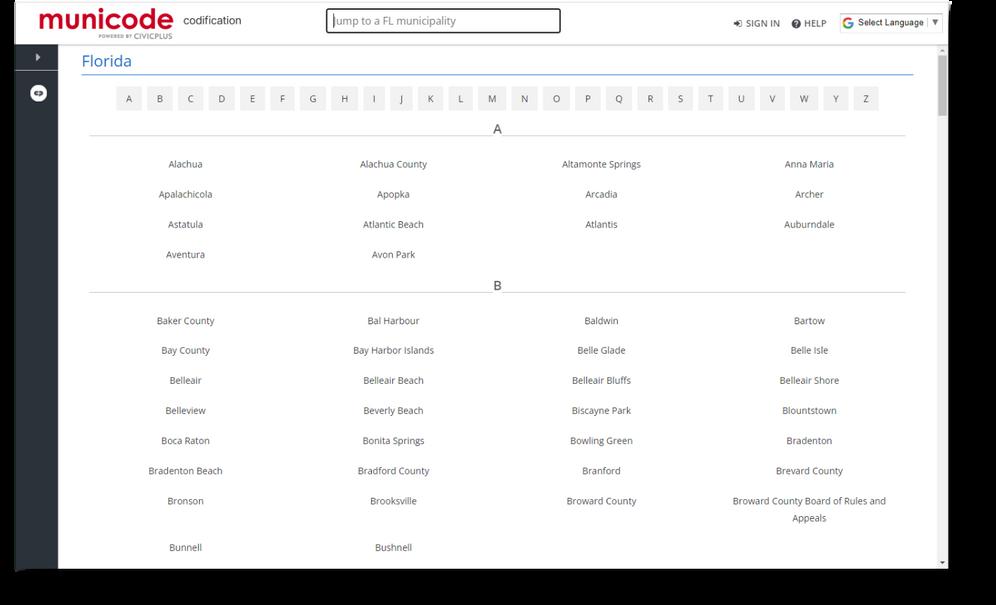The width and height of the screenshot is (996, 605).
Task: Jump to letter Y section
Action: pyautogui.click(x=836, y=99)
